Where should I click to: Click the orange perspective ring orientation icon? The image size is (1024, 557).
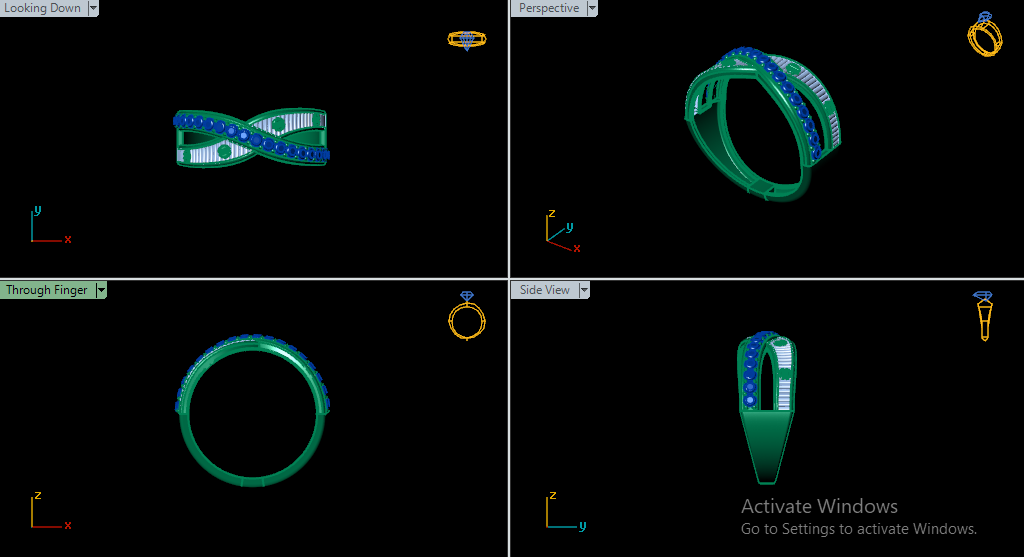pyautogui.click(x=984, y=35)
